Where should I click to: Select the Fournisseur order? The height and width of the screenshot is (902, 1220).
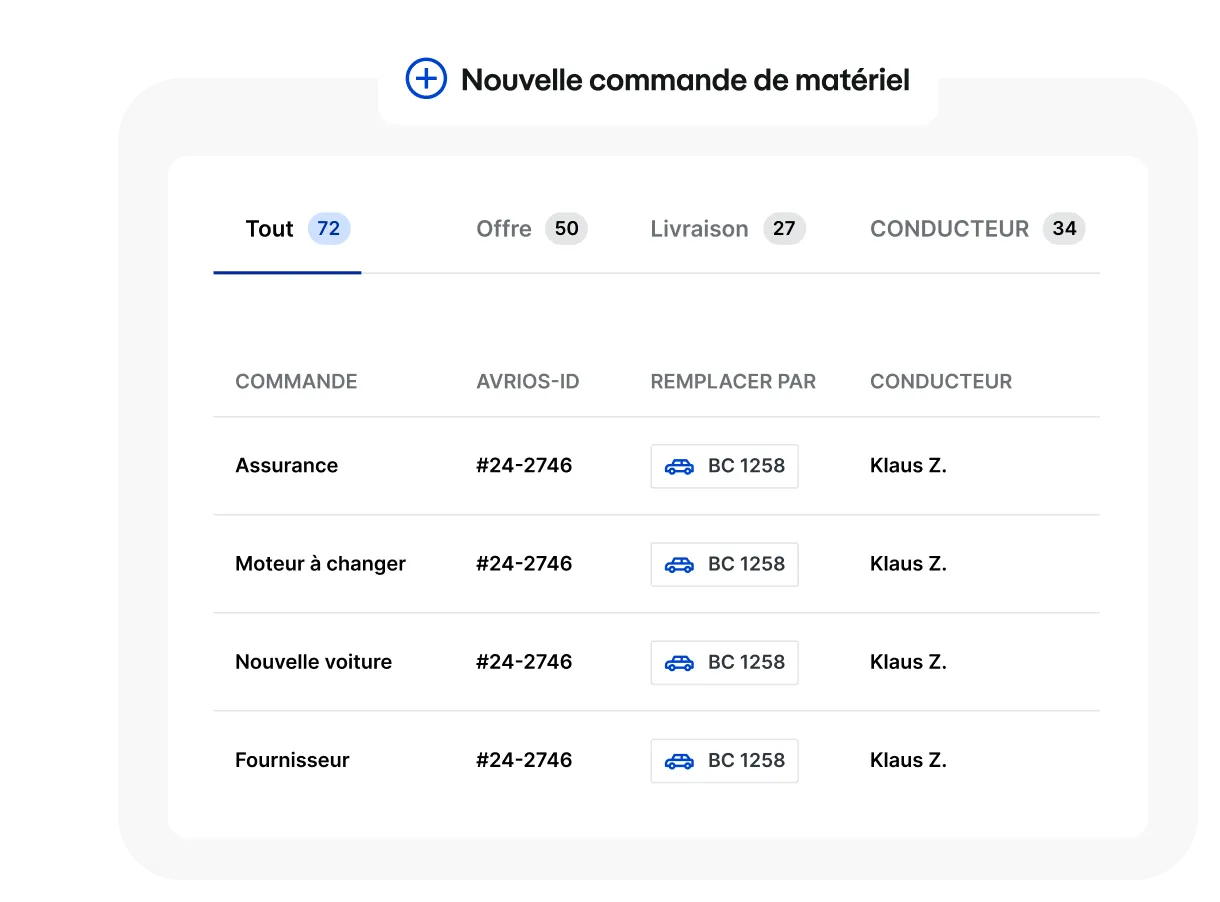point(656,760)
